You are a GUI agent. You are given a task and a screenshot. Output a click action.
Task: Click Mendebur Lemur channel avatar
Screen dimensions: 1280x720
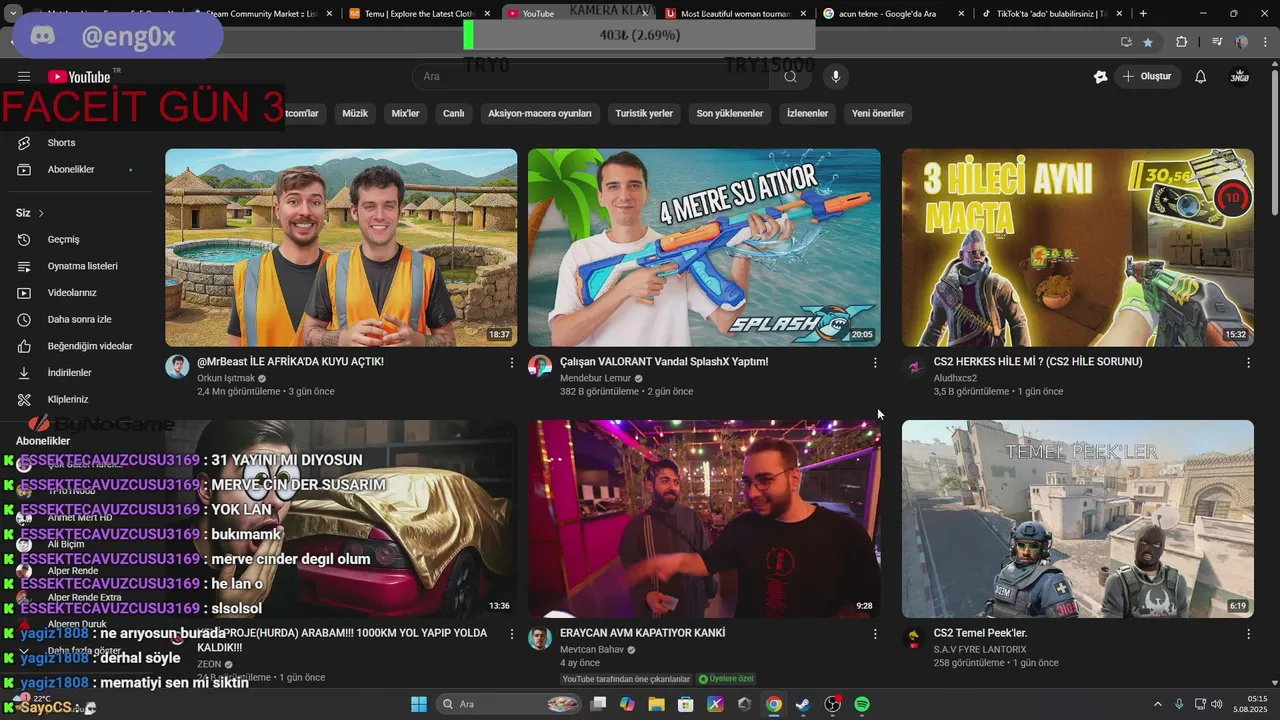pyautogui.click(x=540, y=366)
